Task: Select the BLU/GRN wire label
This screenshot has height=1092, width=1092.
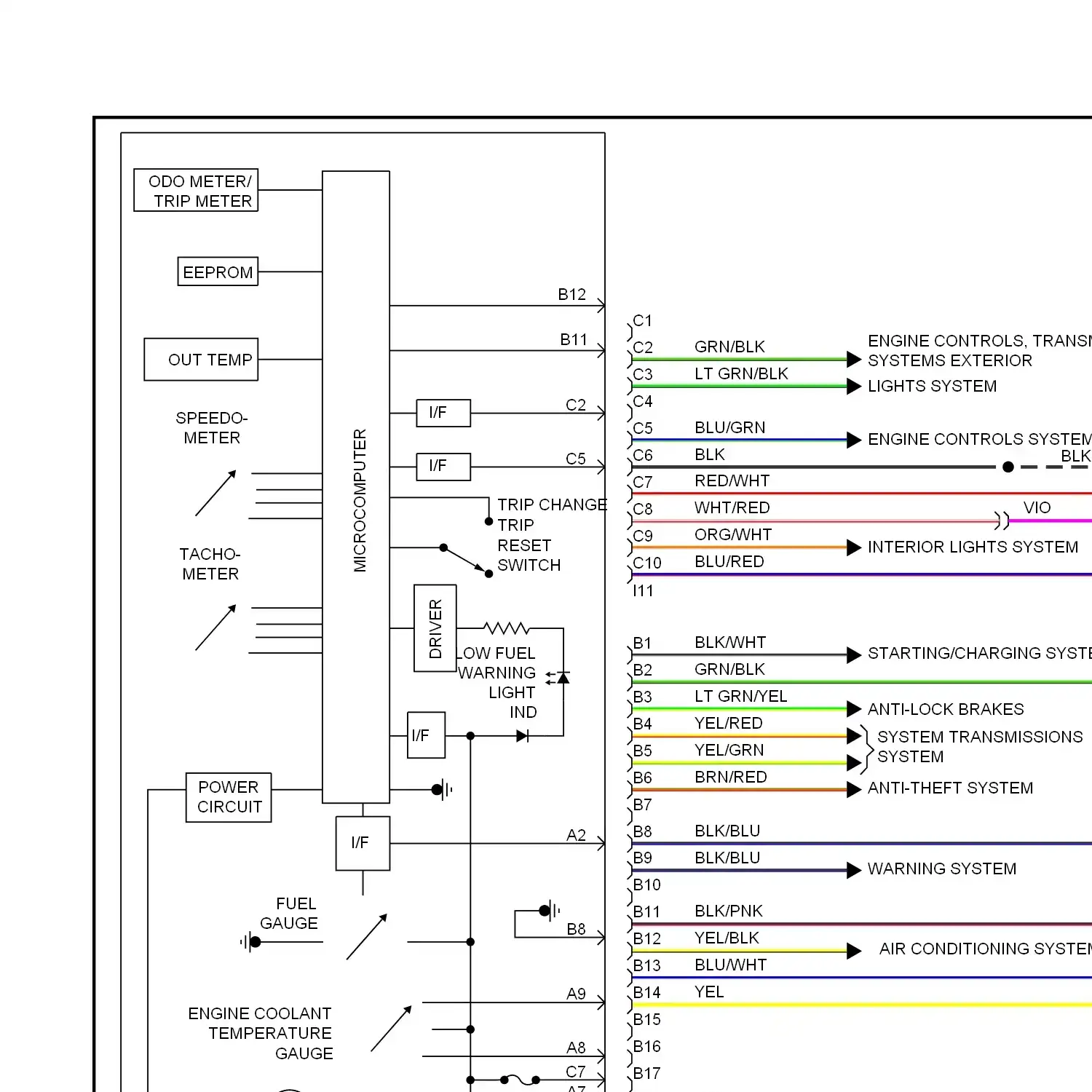Action: coord(729,427)
